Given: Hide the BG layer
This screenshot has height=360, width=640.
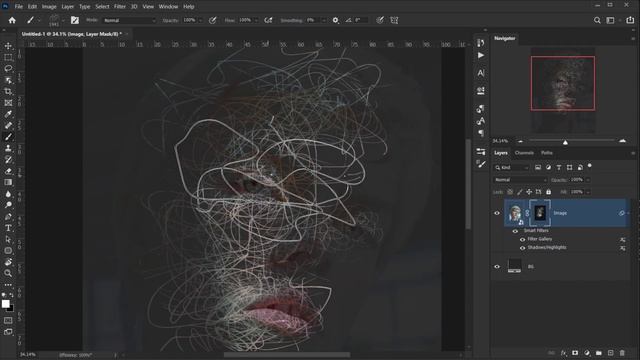Looking at the screenshot, I should pos(497,267).
